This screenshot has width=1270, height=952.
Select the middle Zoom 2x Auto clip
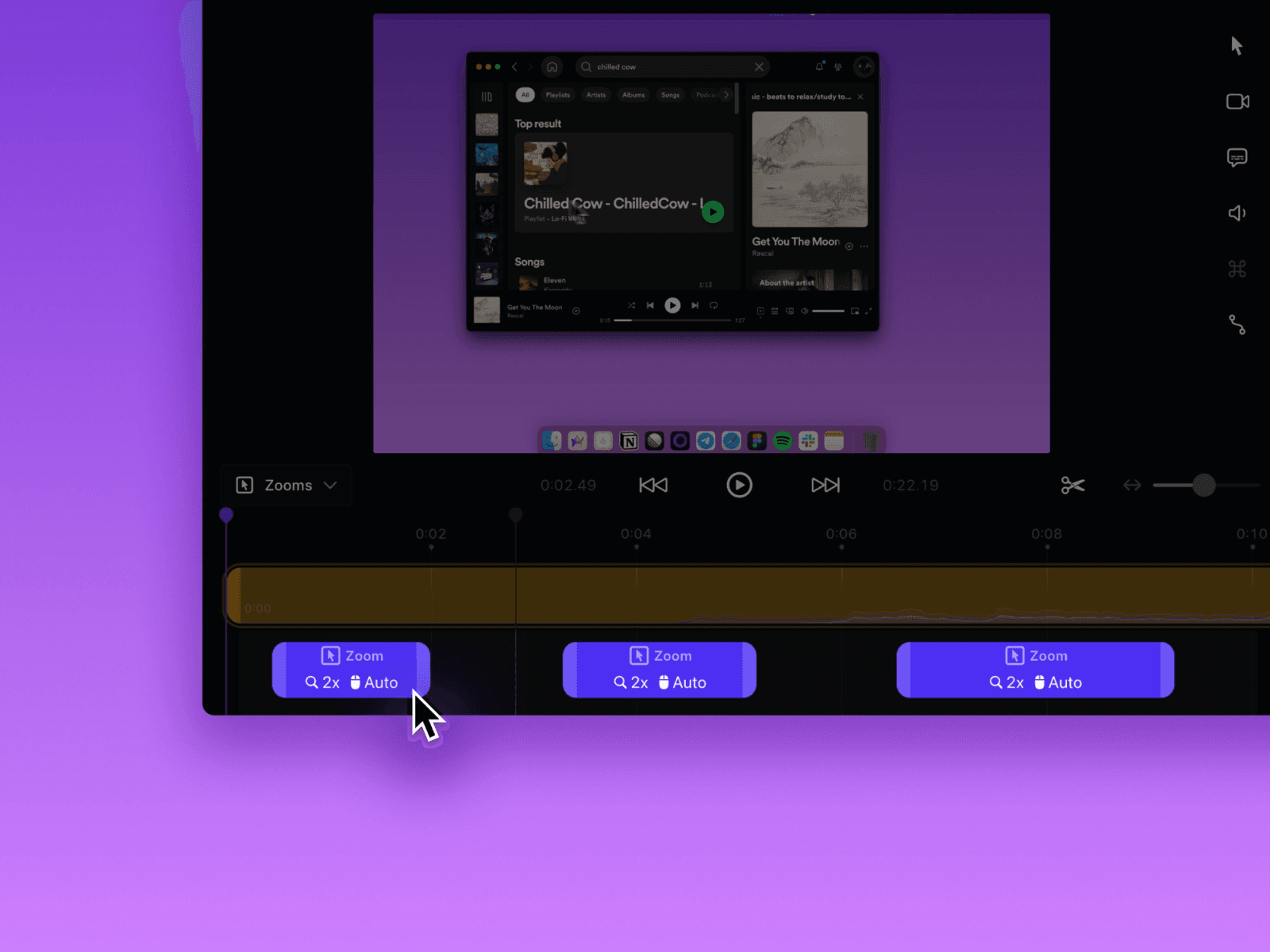click(x=659, y=670)
